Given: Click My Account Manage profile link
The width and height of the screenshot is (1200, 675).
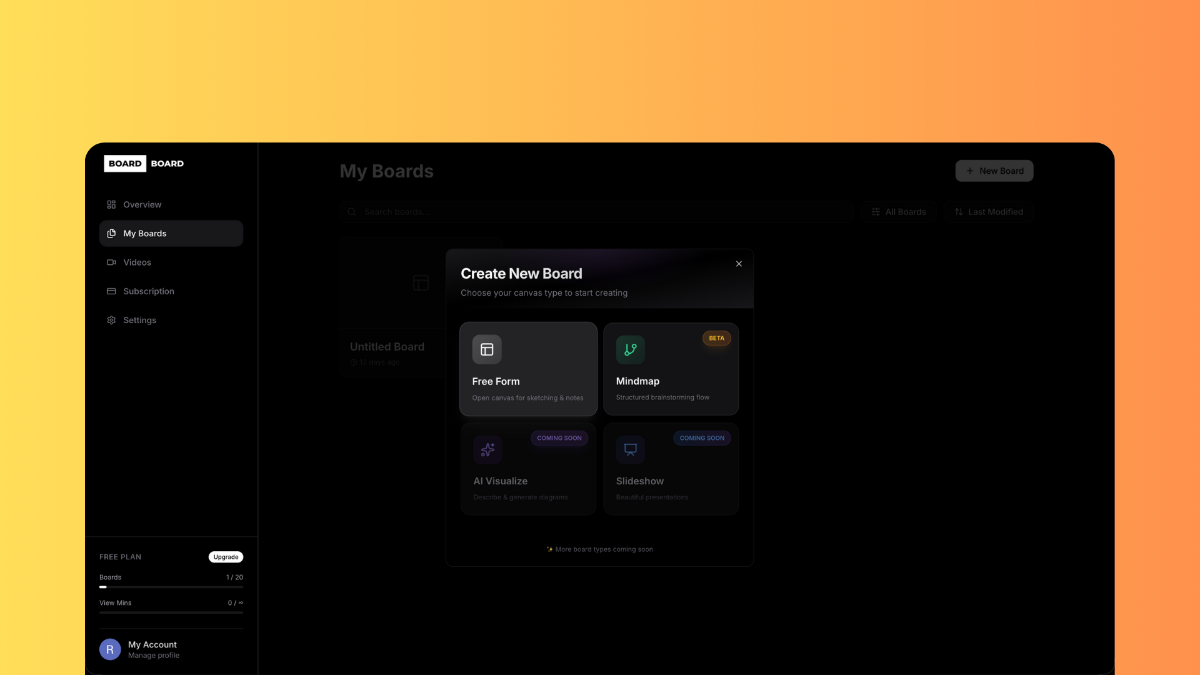Looking at the screenshot, I should [153, 650].
